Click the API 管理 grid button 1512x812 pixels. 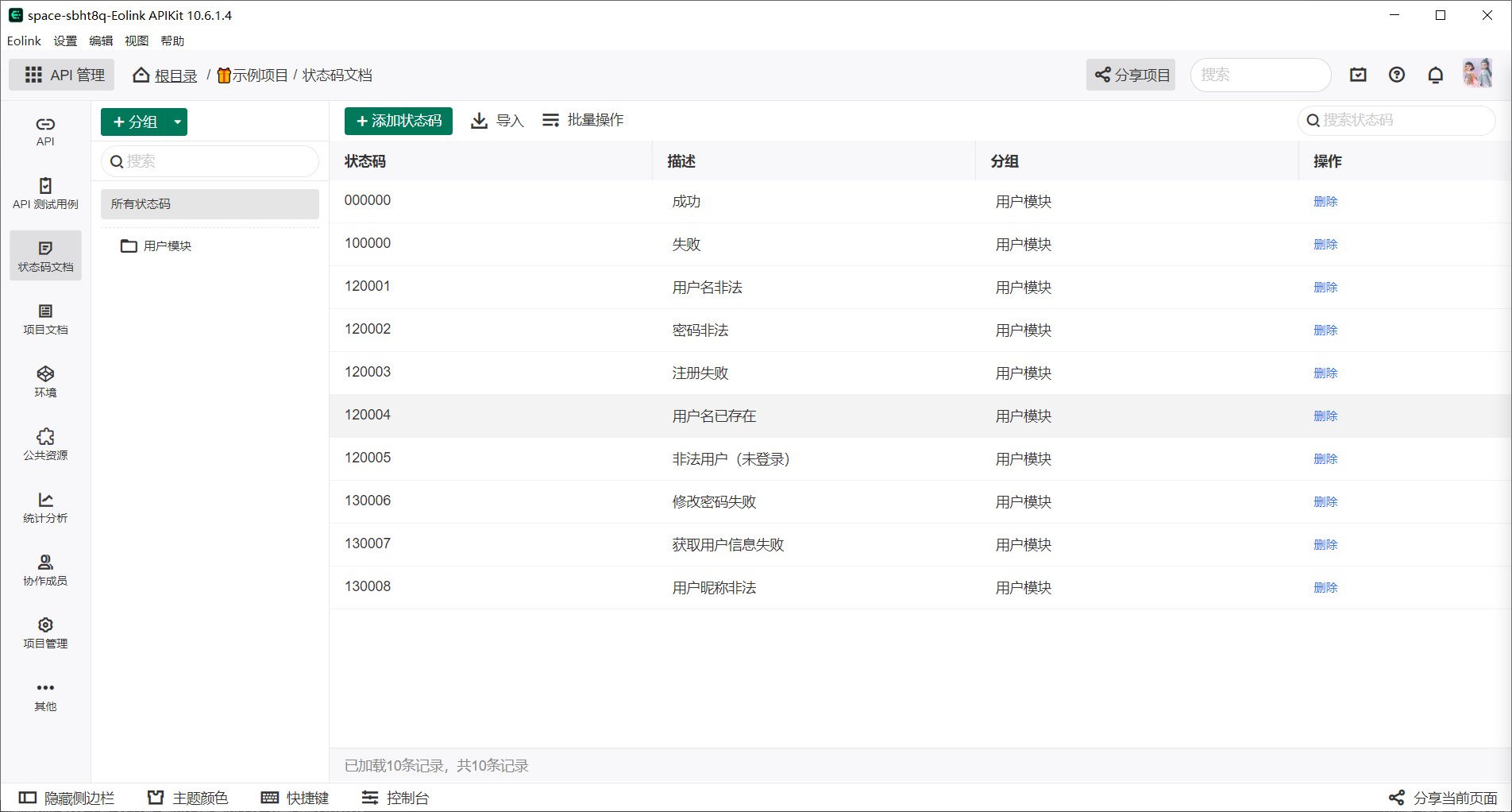pyautogui.click(x=62, y=75)
